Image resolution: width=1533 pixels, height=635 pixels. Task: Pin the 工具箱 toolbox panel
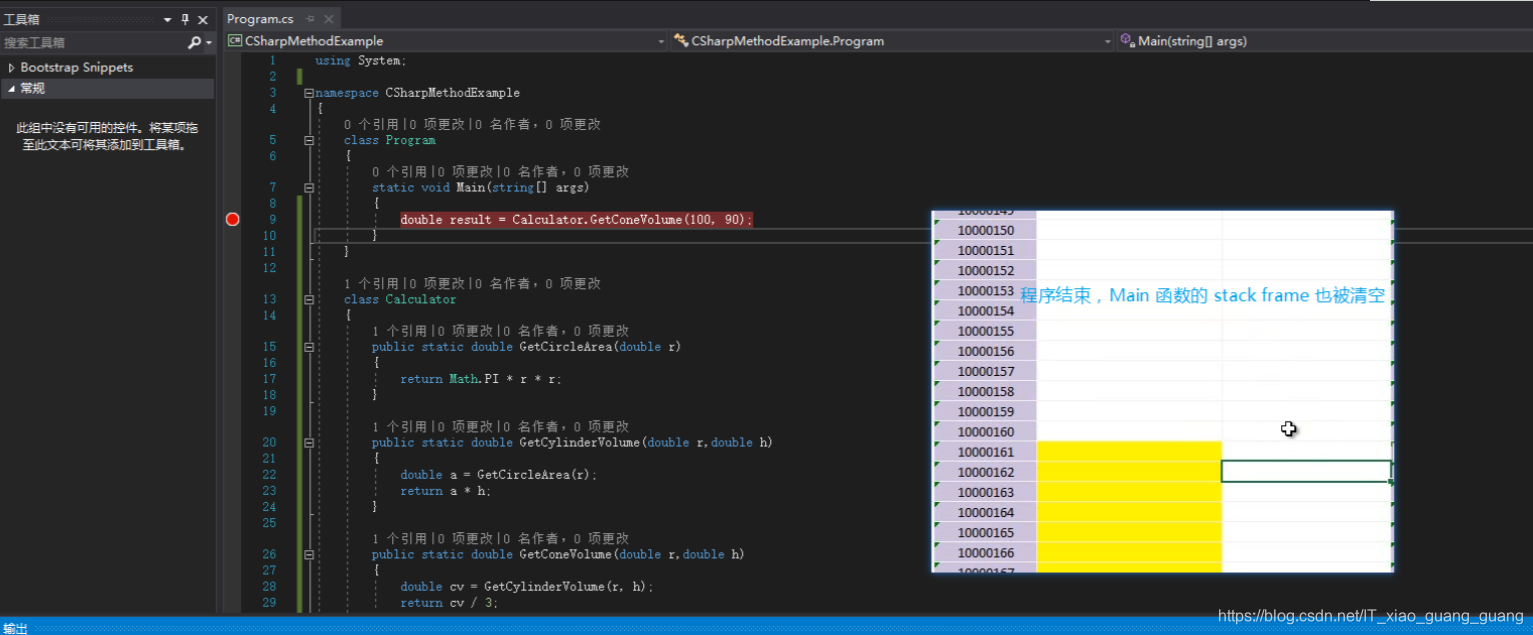[185, 20]
